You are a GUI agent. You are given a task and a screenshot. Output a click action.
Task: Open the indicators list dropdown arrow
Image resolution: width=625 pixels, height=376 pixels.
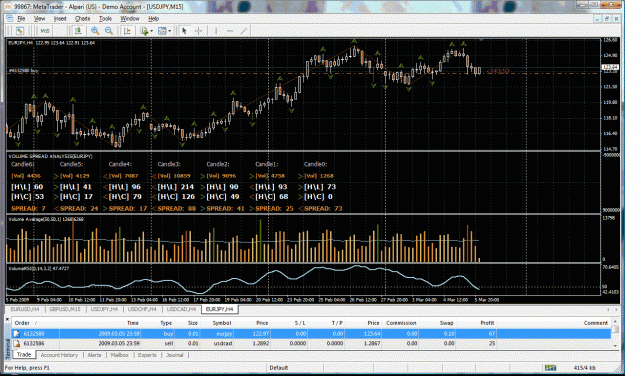(151, 31)
